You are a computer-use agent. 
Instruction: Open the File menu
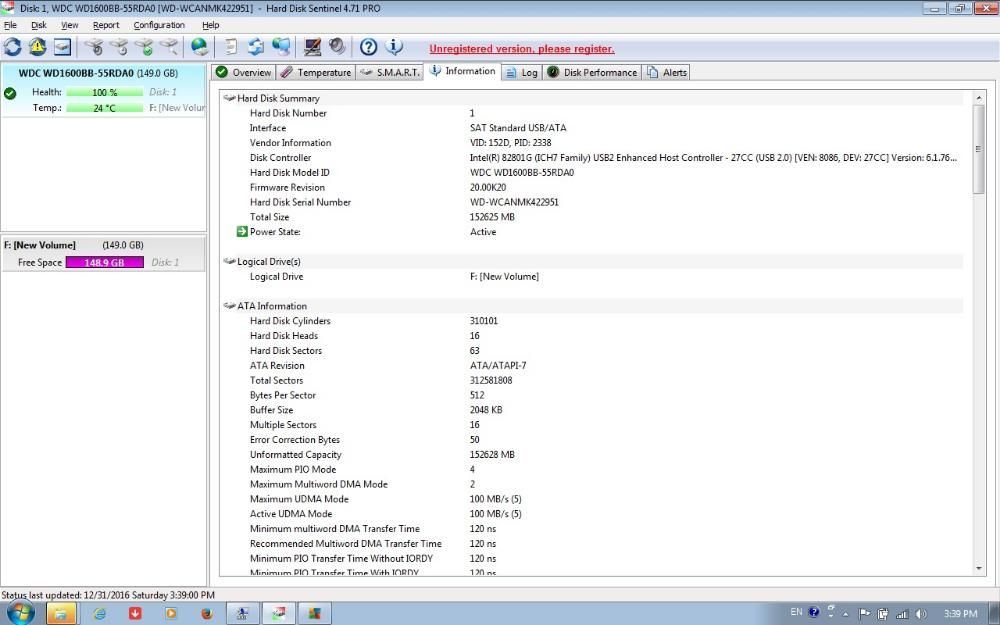tap(10, 25)
